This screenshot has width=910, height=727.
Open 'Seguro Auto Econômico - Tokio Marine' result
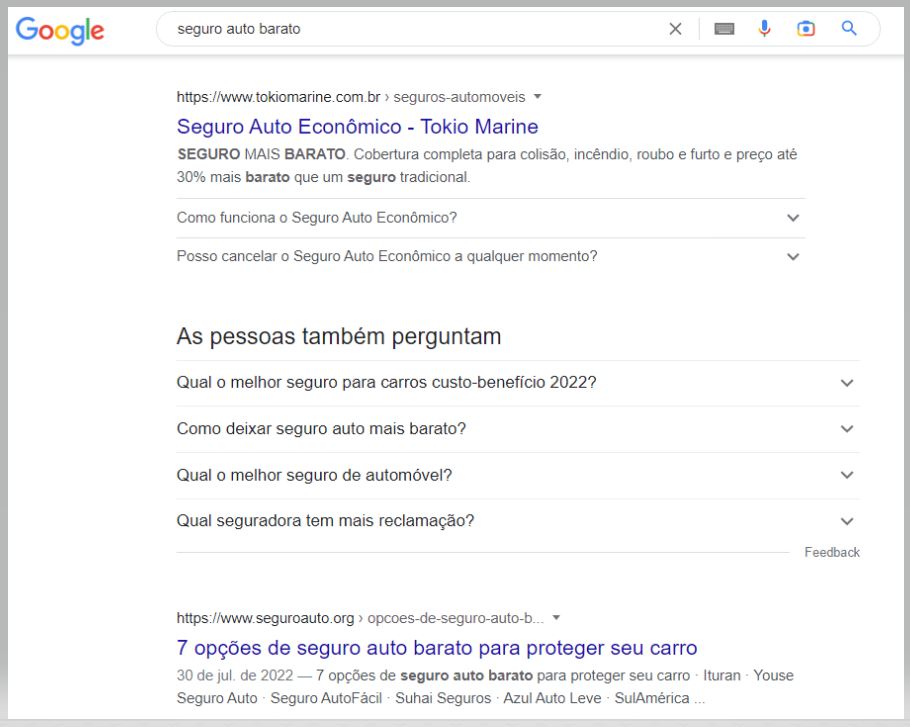357,126
